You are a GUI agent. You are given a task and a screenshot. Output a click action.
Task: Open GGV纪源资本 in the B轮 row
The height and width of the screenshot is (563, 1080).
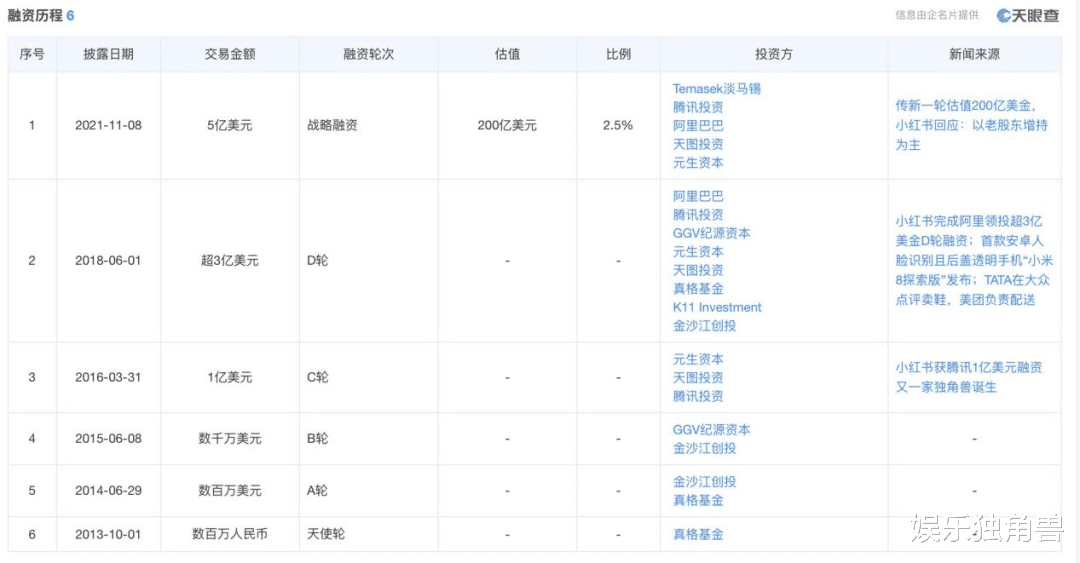tap(712, 430)
